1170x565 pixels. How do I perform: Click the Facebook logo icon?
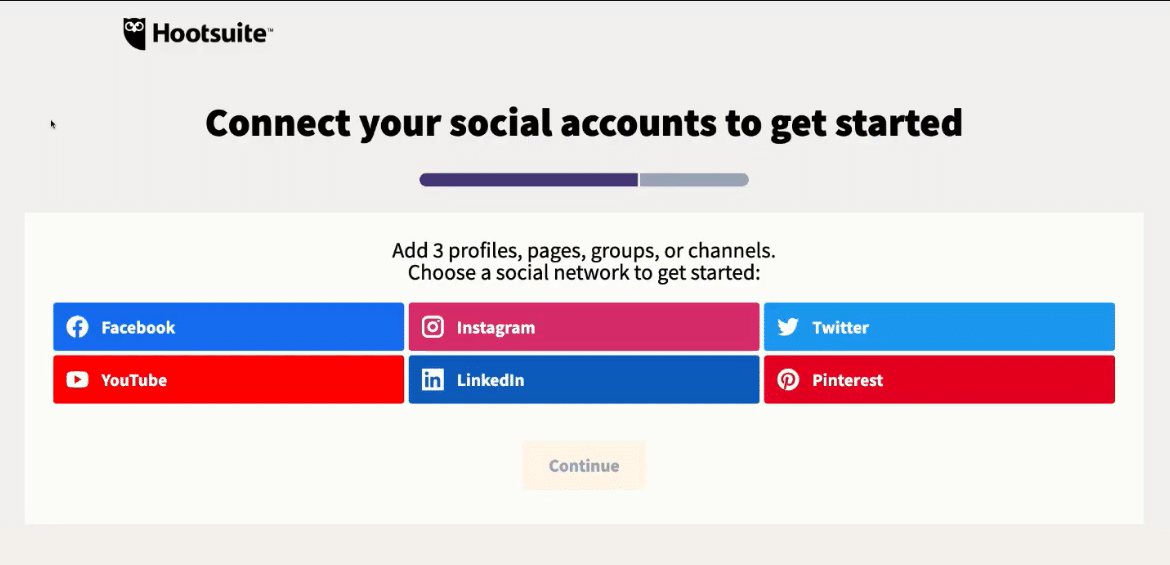click(78, 327)
